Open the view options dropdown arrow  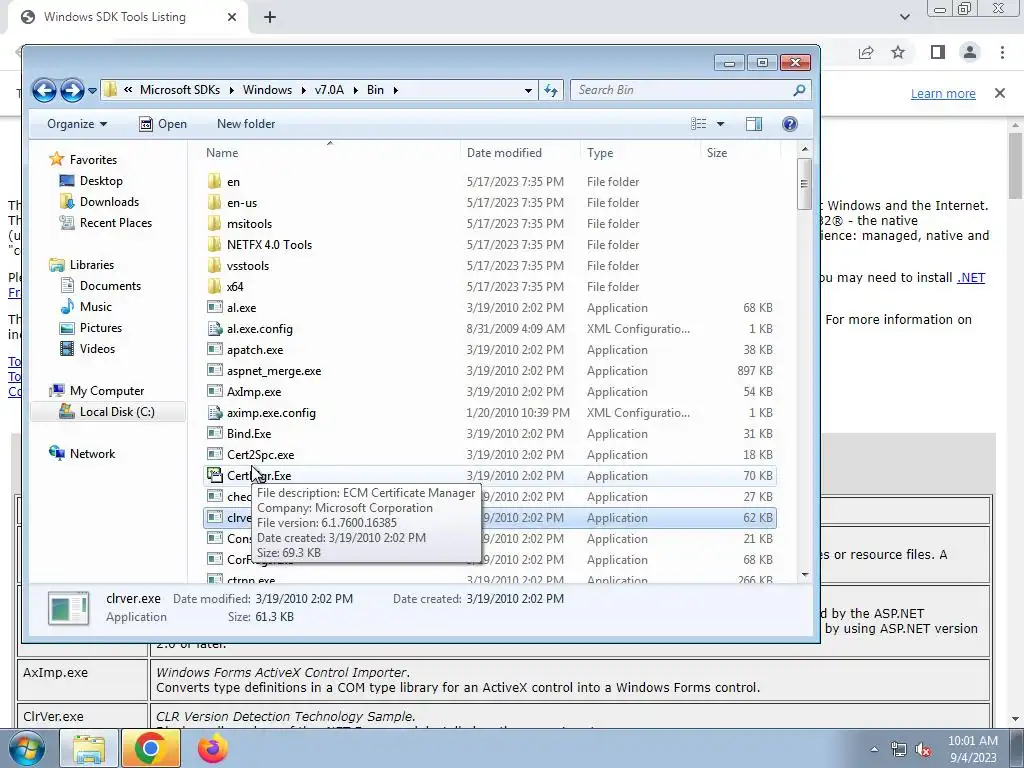[720, 124]
